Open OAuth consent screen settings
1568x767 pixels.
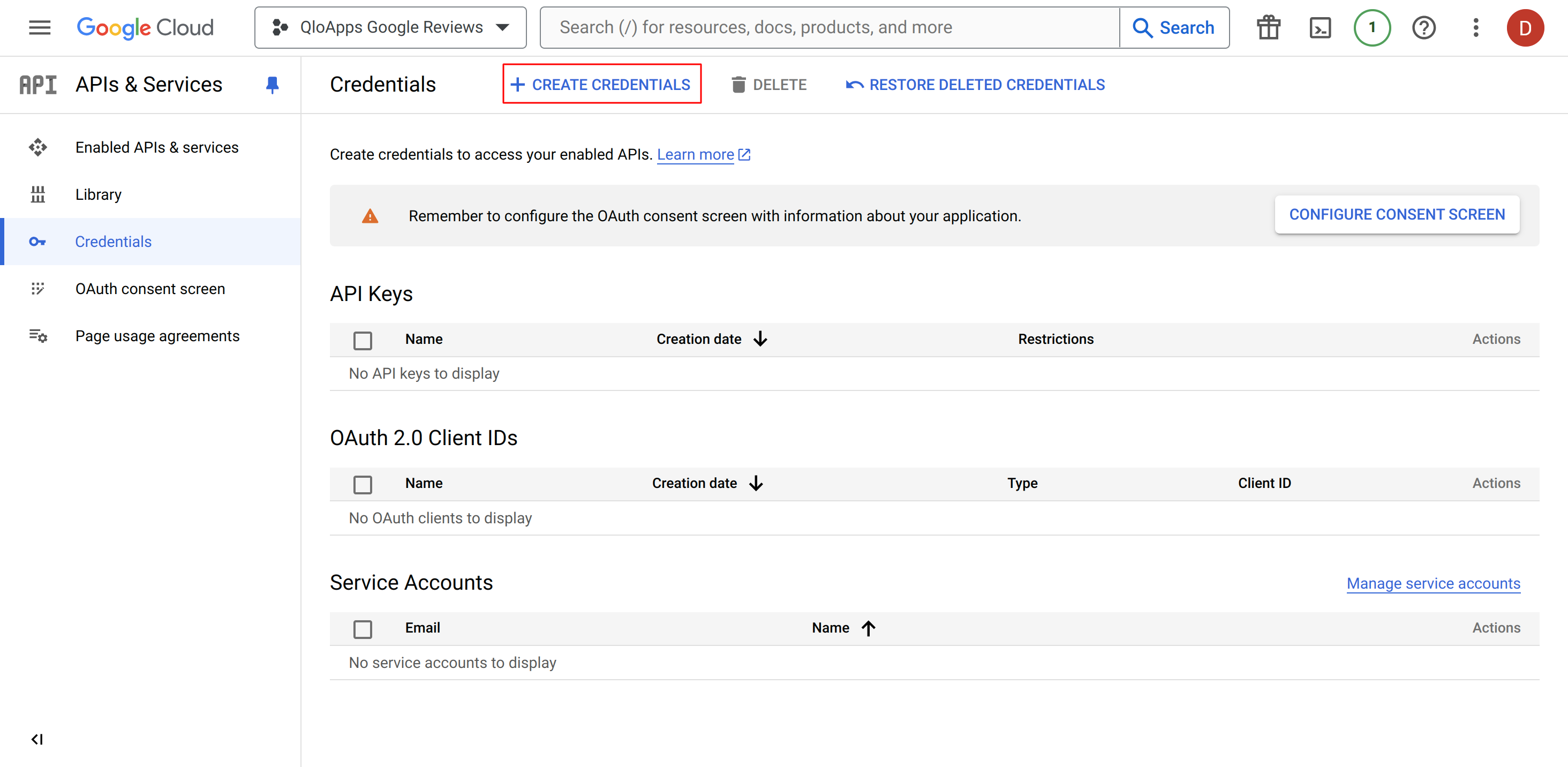pos(150,289)
